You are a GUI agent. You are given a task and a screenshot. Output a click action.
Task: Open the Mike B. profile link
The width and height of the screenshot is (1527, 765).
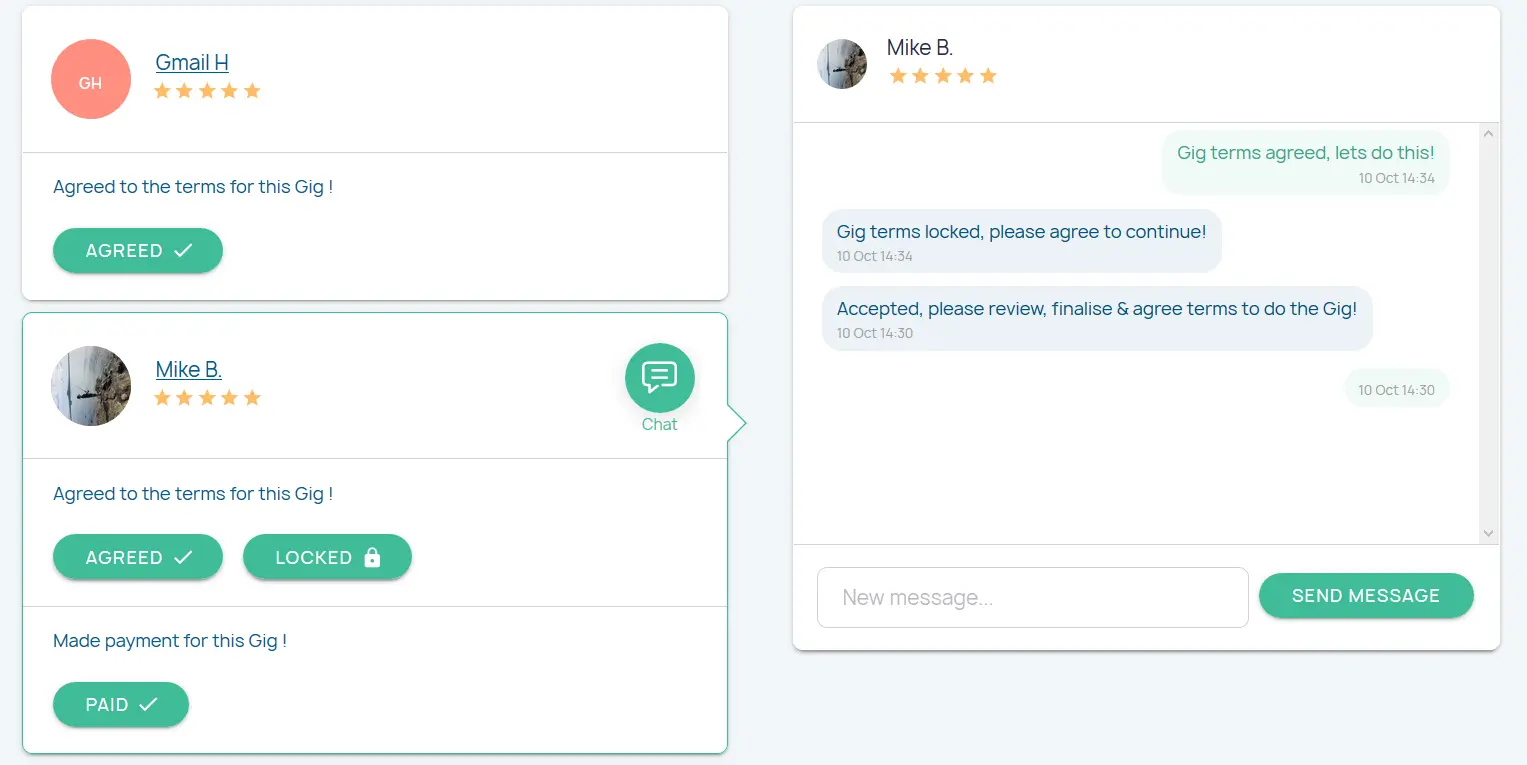[x=188, y=369]
